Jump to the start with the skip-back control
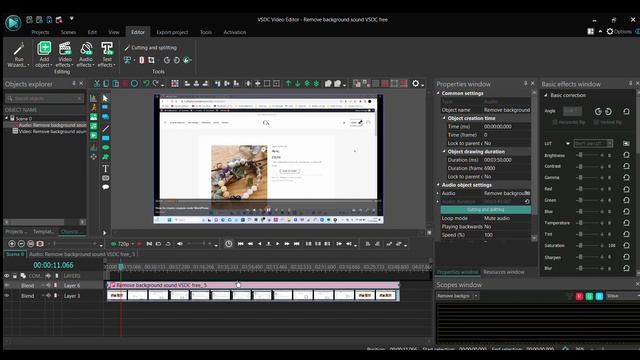Image resolution: width=640 pixels, height=360 pixels. pos(240,244)
